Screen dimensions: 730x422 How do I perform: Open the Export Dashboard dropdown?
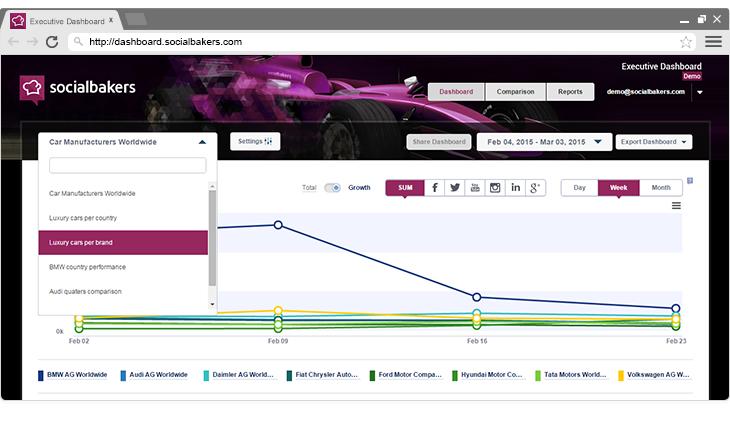tap(654, 142)
